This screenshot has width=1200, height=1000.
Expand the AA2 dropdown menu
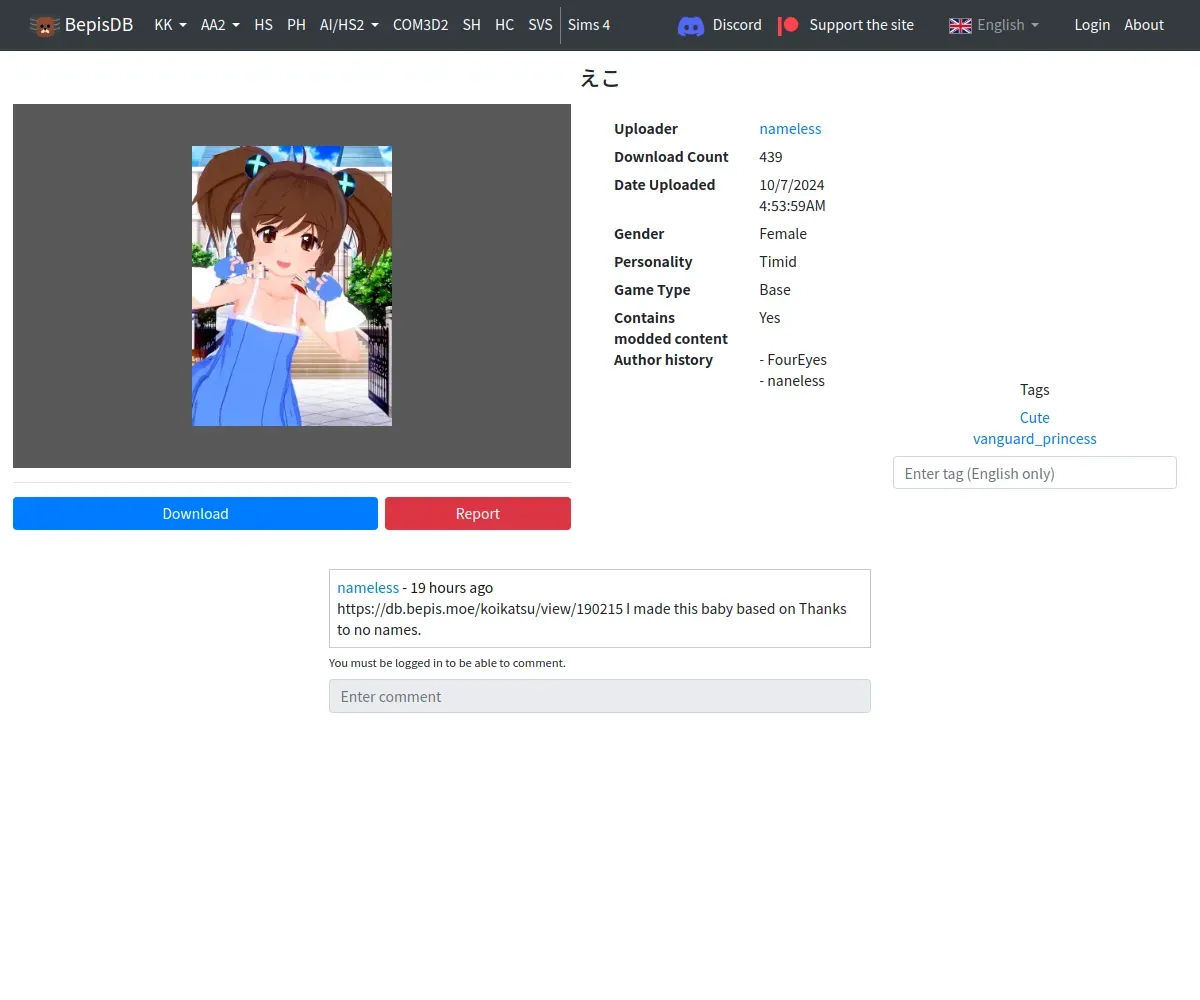tap(220, 25)
